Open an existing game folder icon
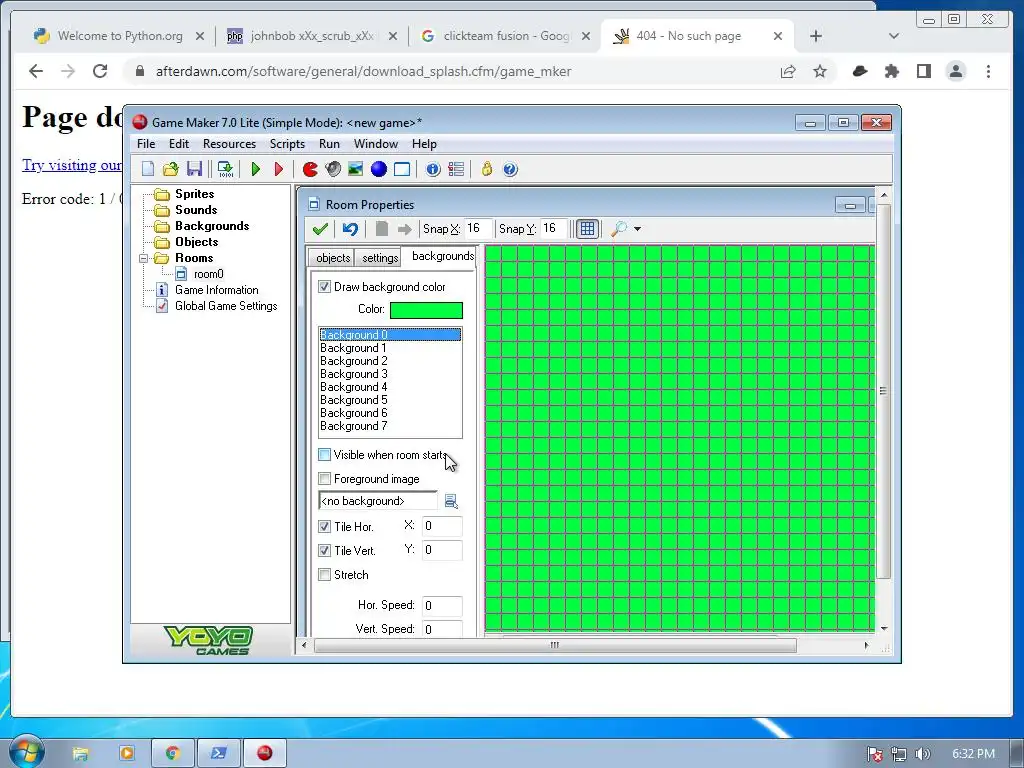This screenshot has width=1024, height=768. [x=170, y=169]
